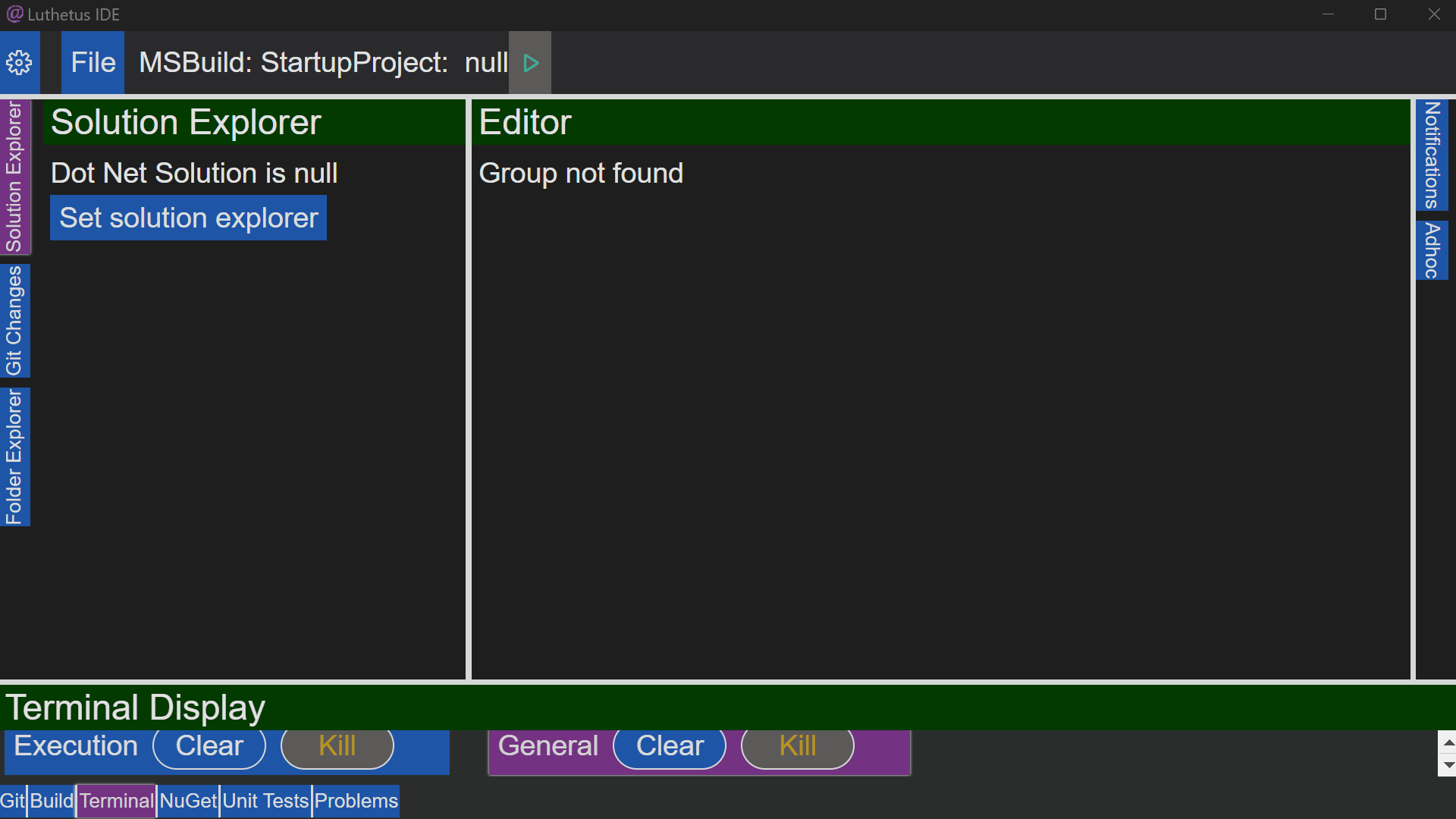The width and height of the screenshot is (1456, 819).
Task: Kill the Execution terminal process
Action: pyautogui.click(x=337, y=745)
